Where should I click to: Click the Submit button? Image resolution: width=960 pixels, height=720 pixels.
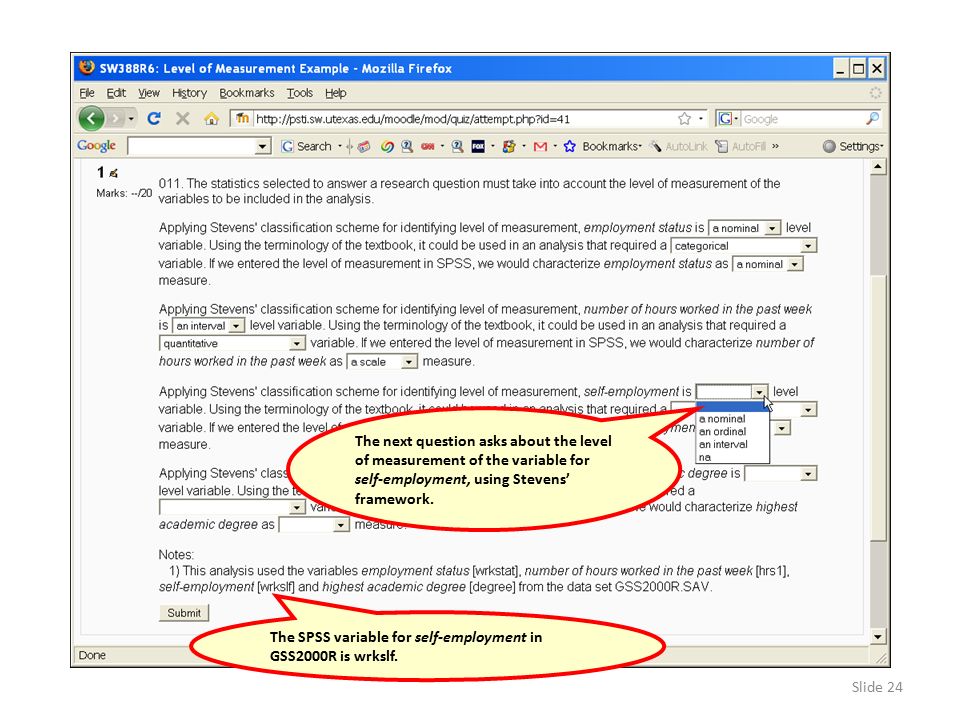184,613
